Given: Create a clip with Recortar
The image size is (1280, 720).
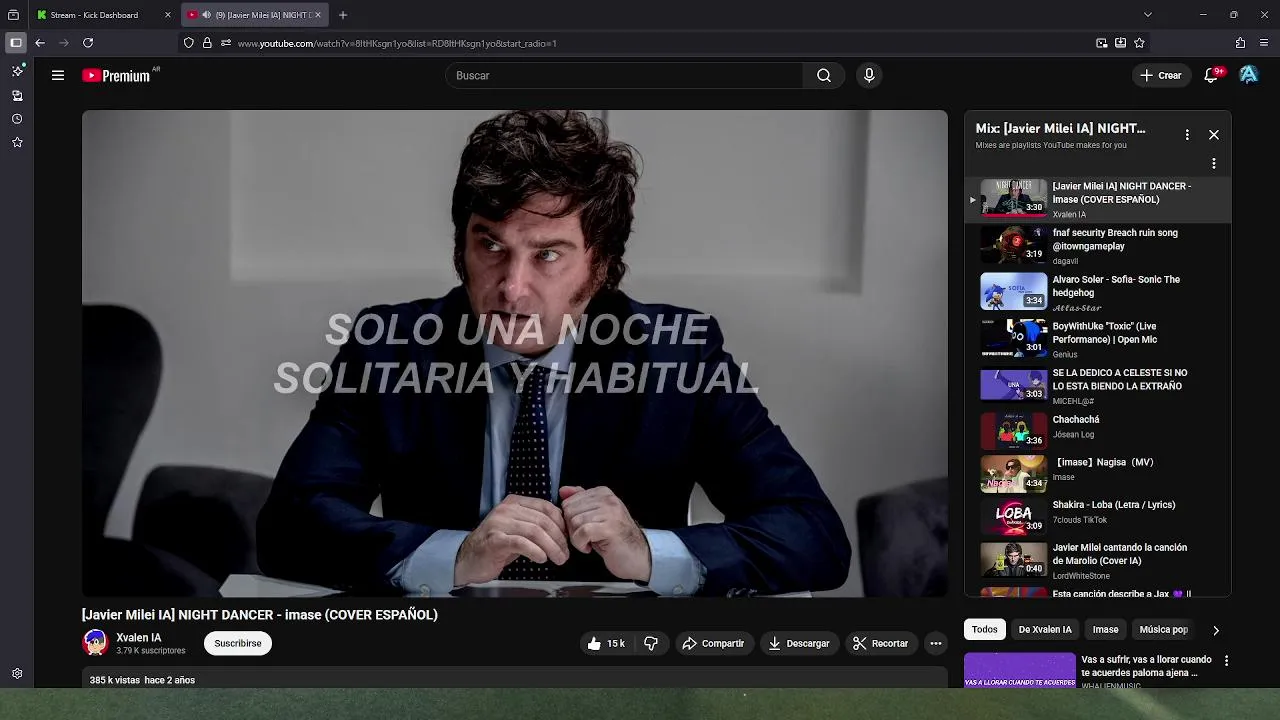Looking at the screenshot, I should [880, 643].
